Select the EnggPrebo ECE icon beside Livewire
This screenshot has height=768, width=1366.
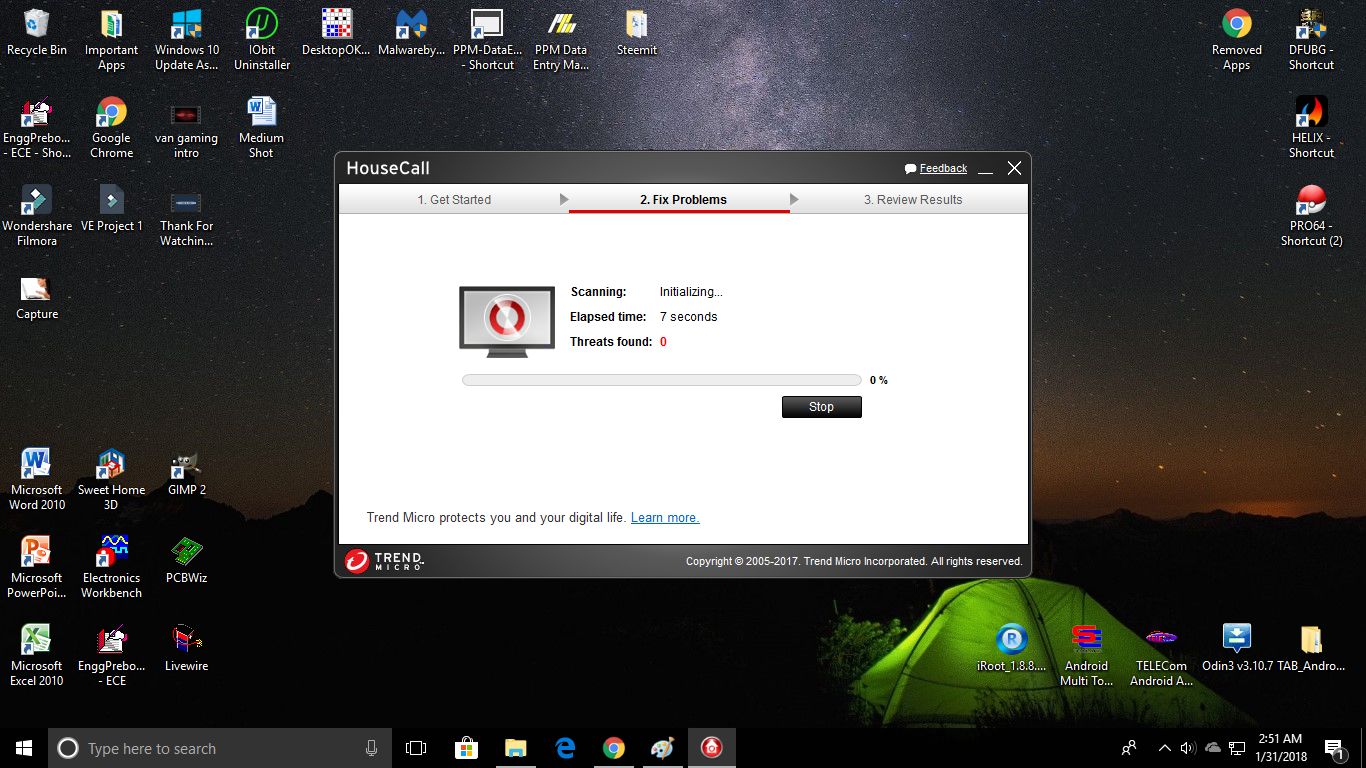point(111,656)
